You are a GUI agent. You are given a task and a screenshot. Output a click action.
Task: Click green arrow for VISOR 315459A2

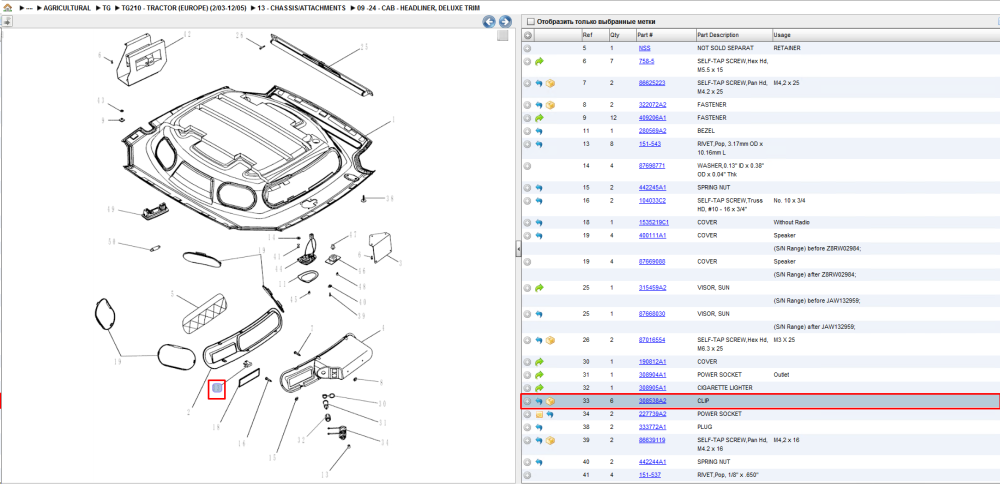click(539, 288)
